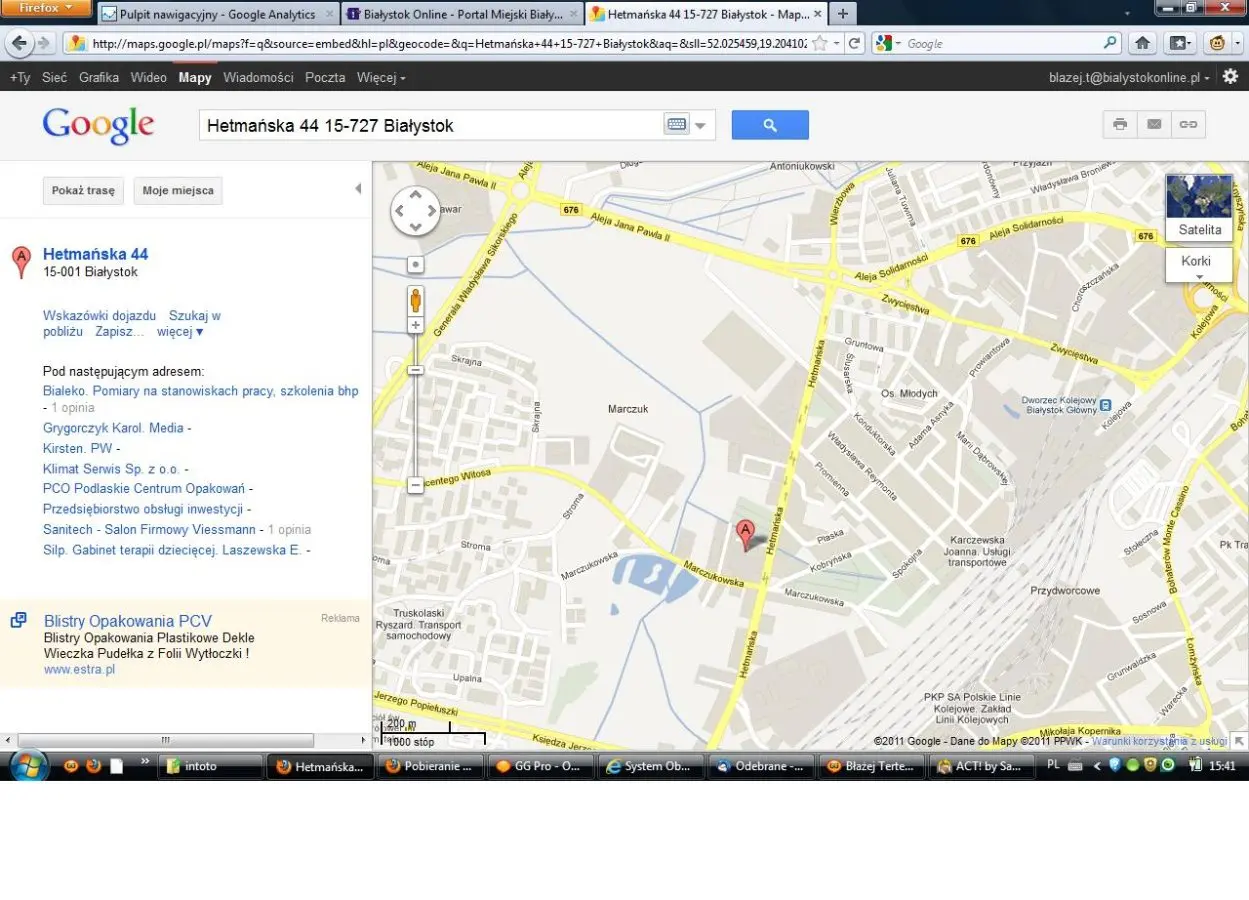Viewport: 1249px width, 900px height.
Task: Click Grafika in Google bar
Action: 99,77
